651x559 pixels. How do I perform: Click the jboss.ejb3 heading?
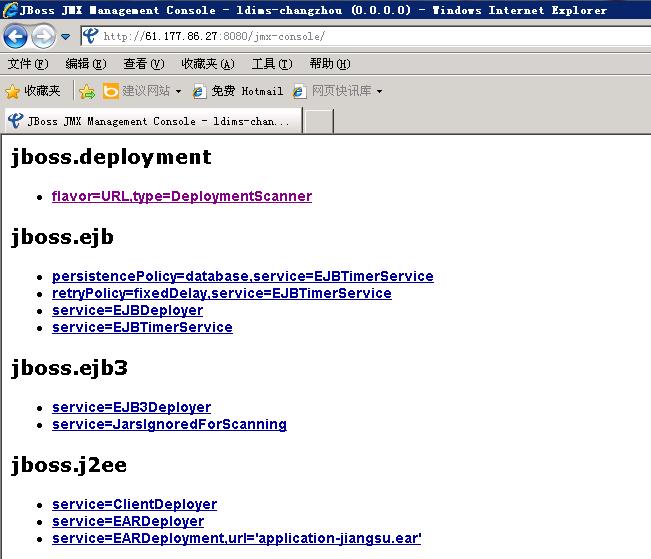(69, 368)
